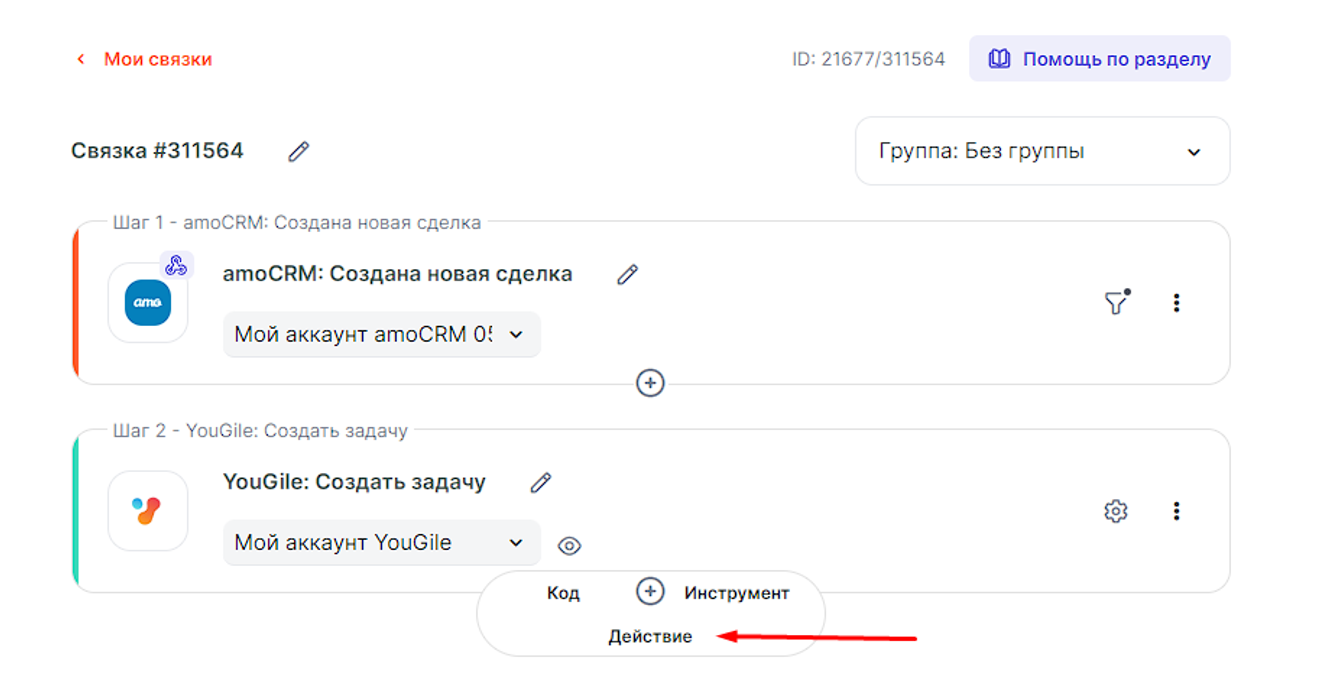Open gear settings for YouGile step
Image resolution: width=1320 pixels, height=690 pixels.
coord(1115,512)
